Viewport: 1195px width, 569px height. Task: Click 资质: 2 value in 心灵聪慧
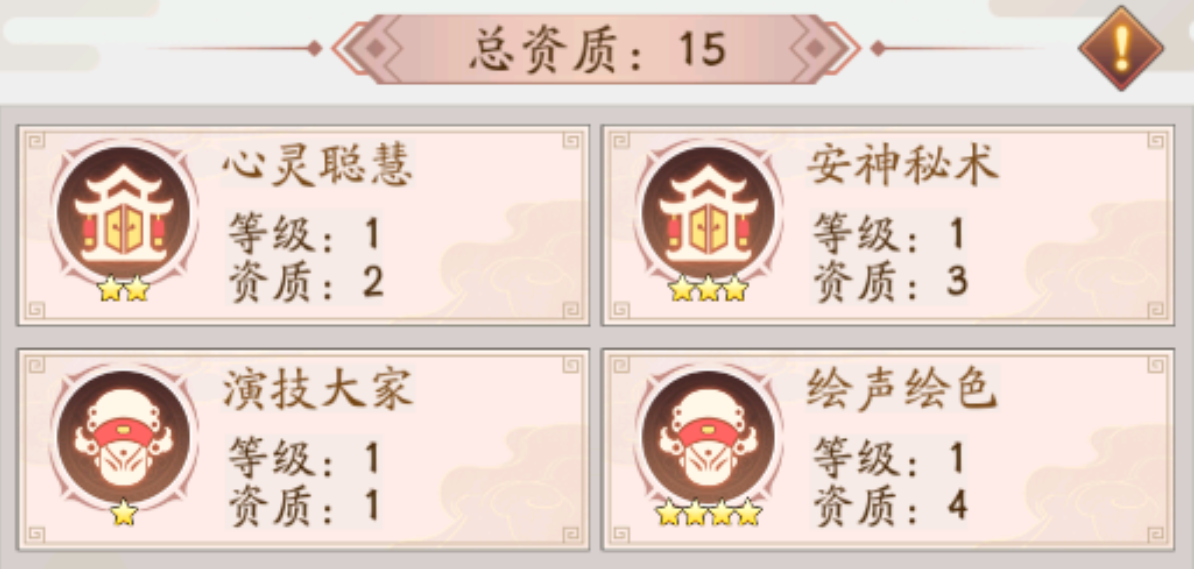[306, 283]
